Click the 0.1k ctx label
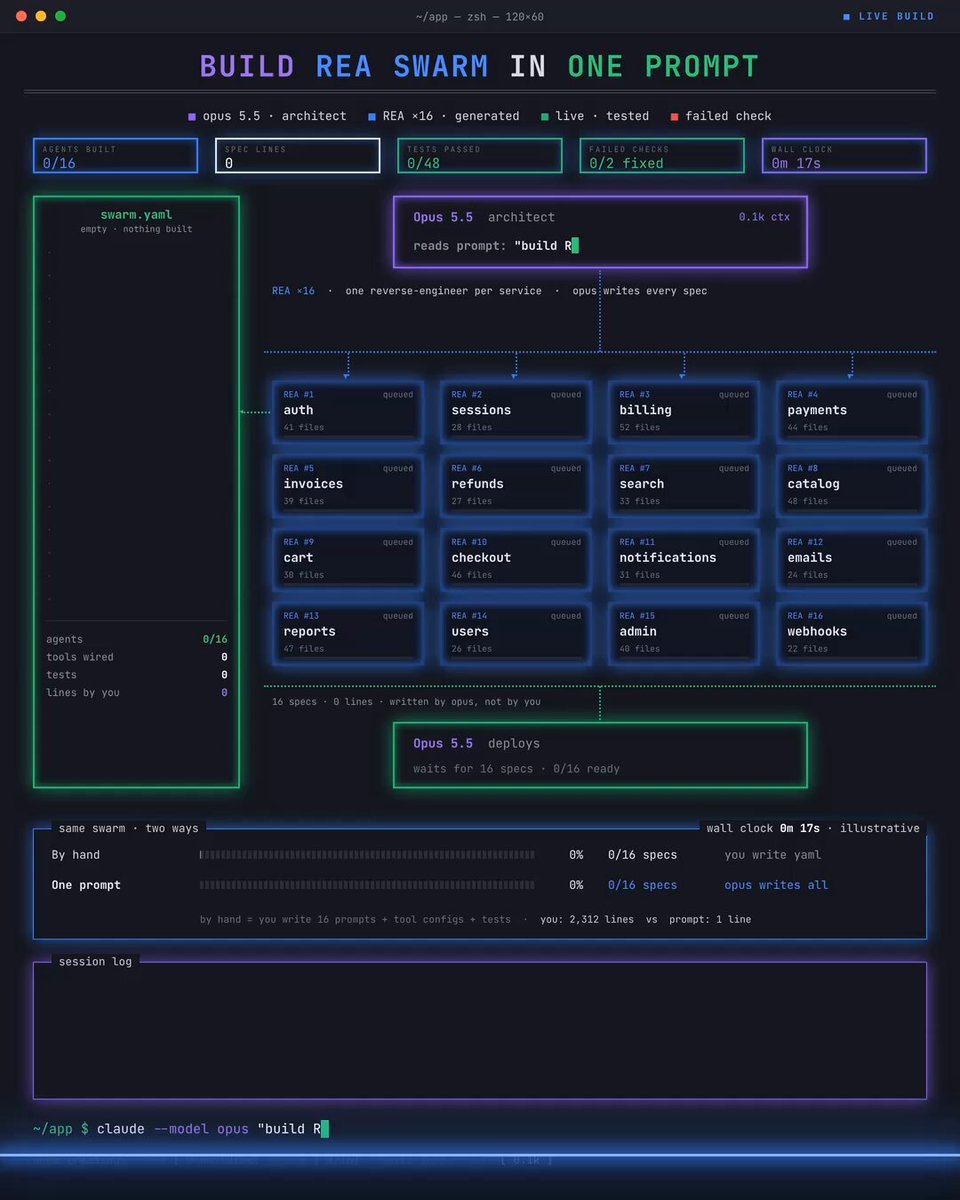Image resolution: width=960 pixels, height=1200 pixels. point(764,217)
